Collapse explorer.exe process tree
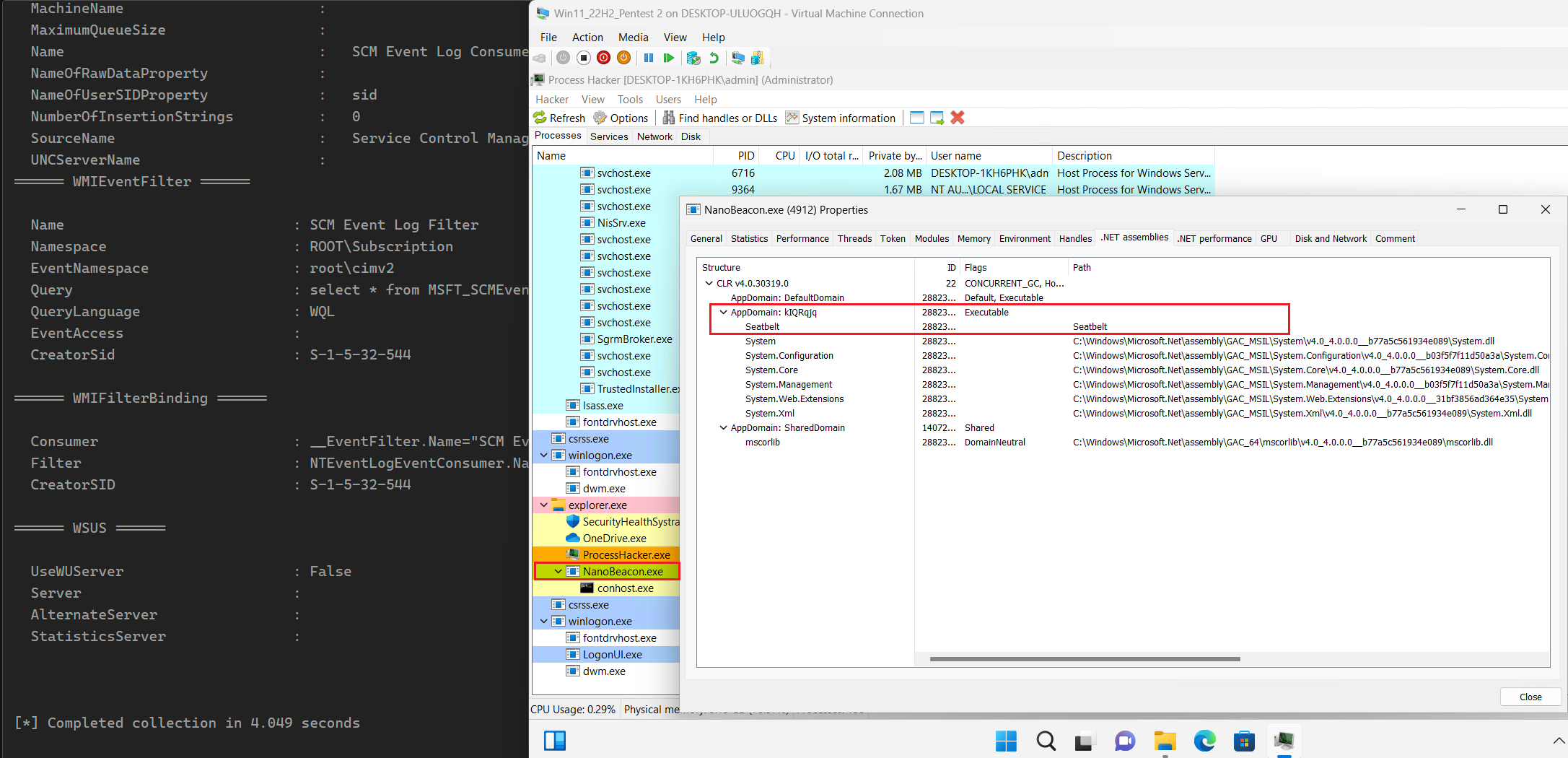 (543, 505)
